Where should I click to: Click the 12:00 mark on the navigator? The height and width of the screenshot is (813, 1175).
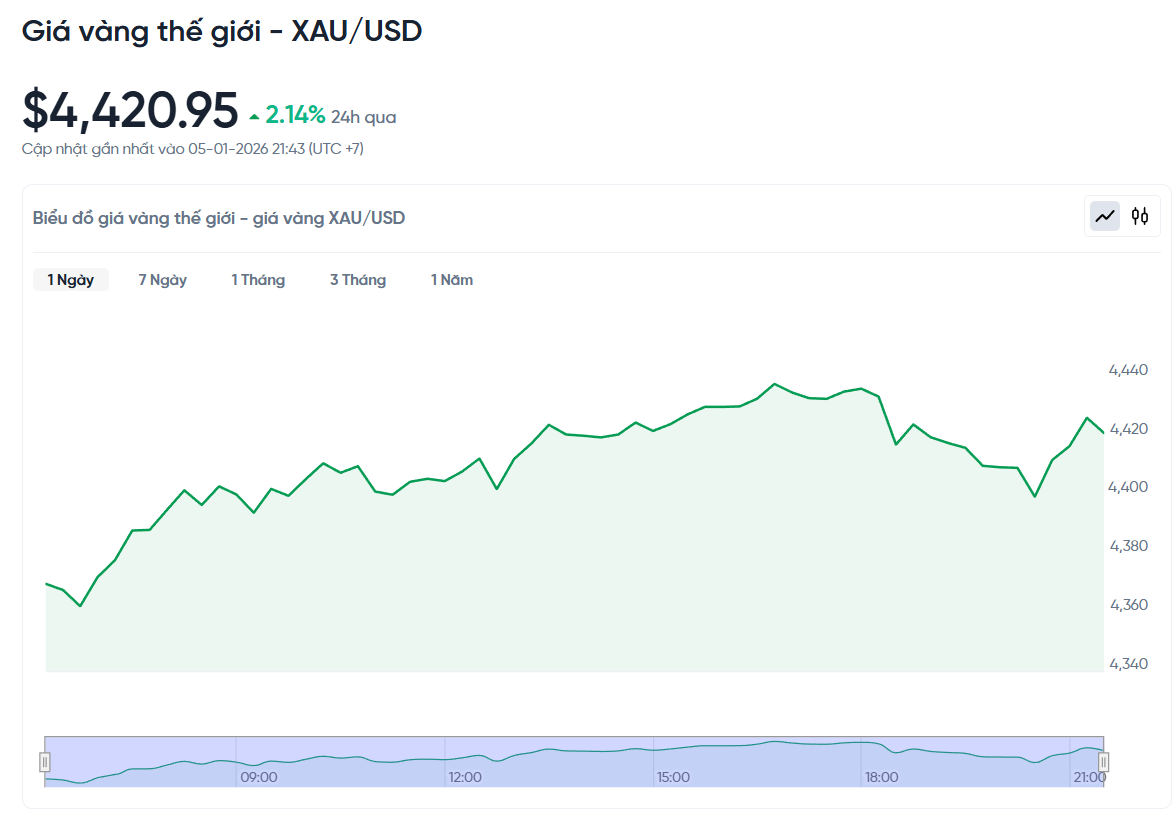(x=465, y=777)
